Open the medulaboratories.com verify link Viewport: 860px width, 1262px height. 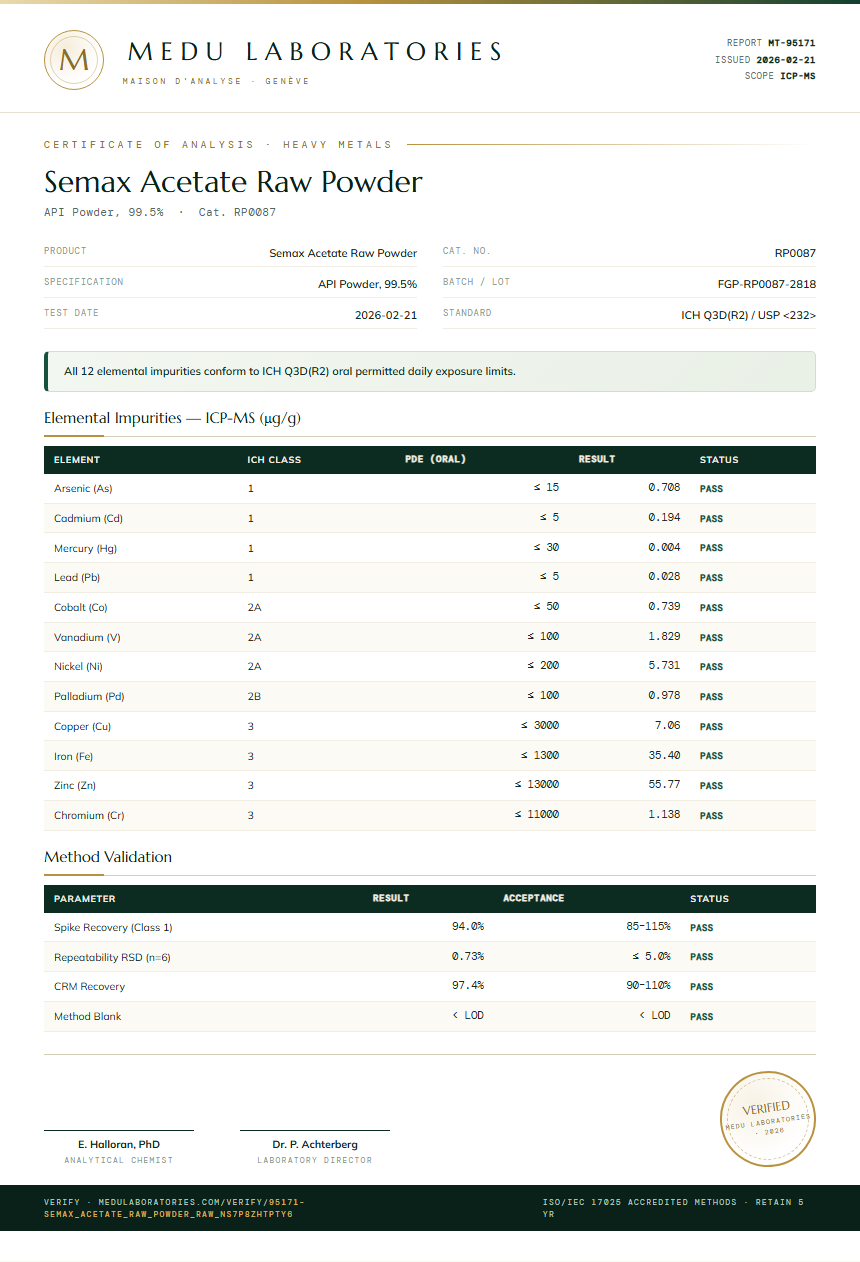coord(174,1207)
